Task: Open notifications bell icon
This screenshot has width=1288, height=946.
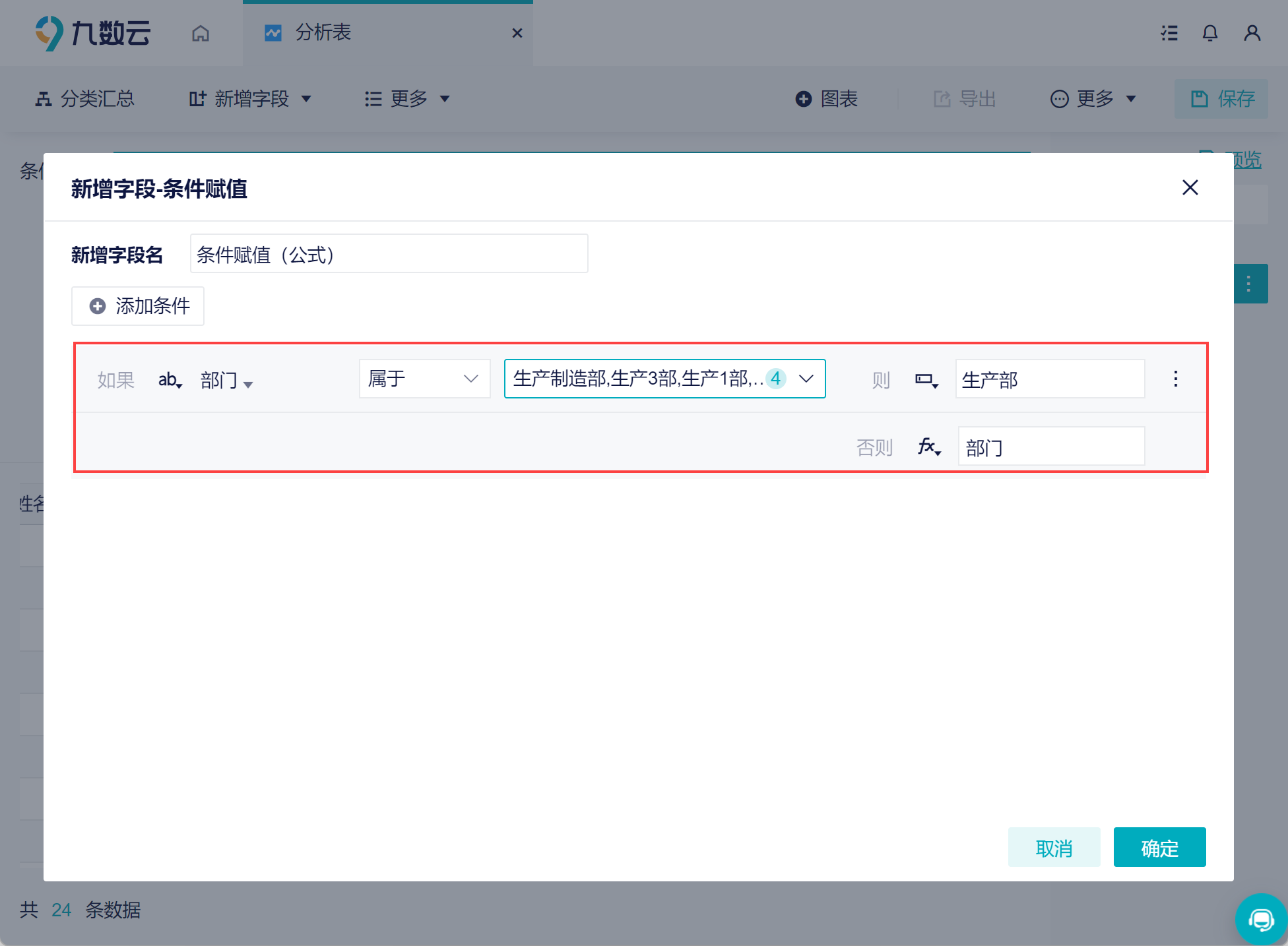Action: click(1209, 33)
